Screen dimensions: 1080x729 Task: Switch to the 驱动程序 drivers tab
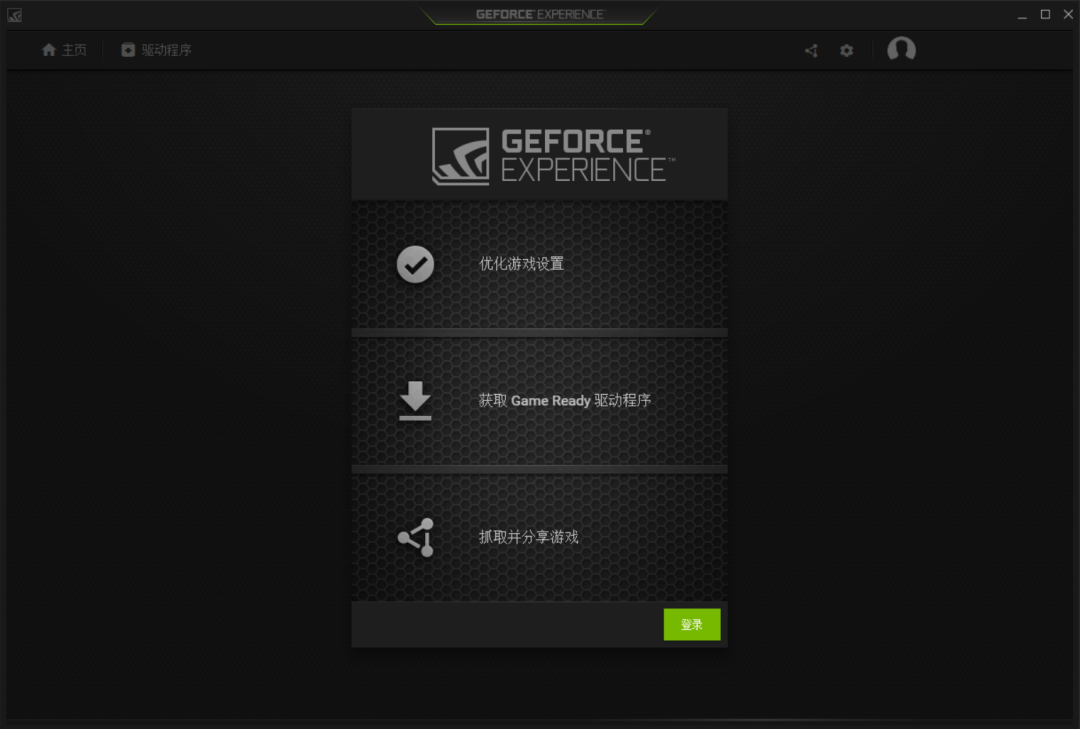[156, 50]
